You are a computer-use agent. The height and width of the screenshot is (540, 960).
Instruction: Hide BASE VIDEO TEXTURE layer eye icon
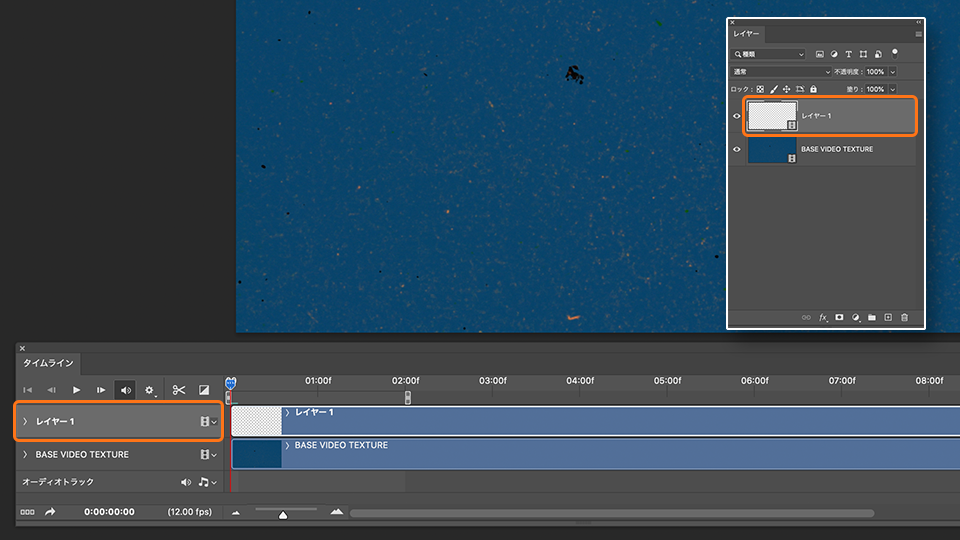point(737,149)
